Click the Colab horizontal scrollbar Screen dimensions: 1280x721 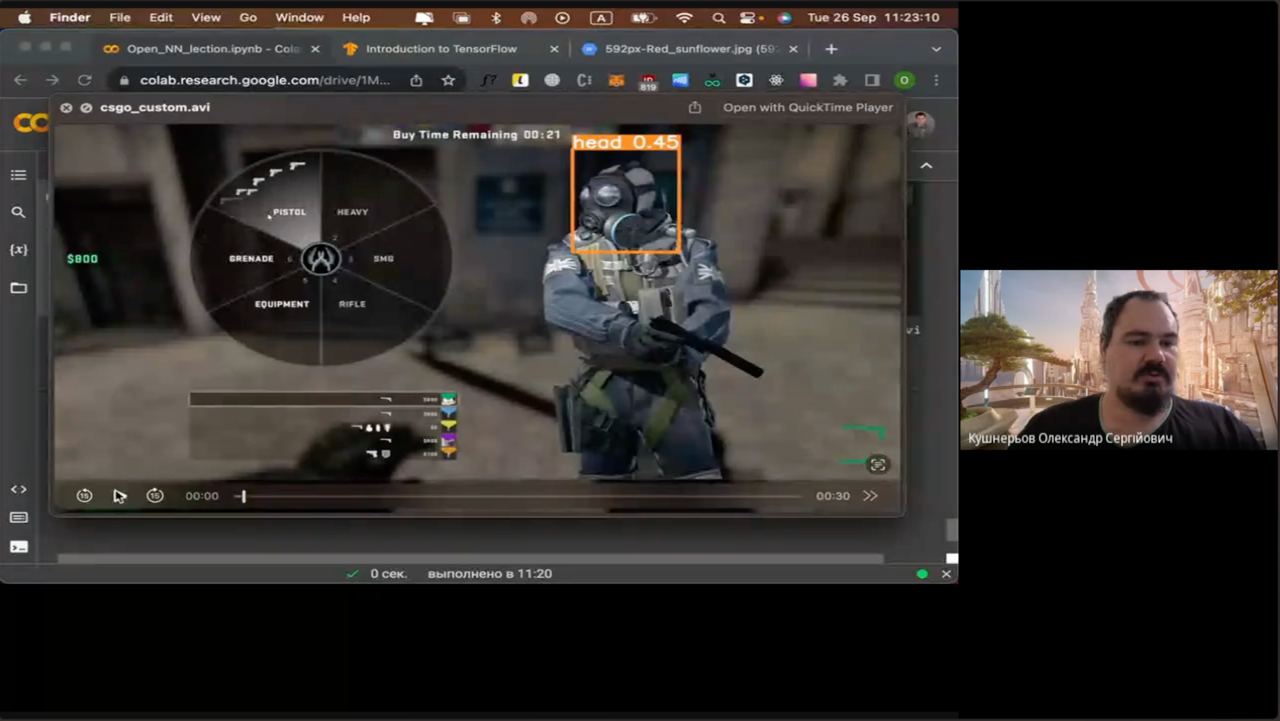(470, 559)
